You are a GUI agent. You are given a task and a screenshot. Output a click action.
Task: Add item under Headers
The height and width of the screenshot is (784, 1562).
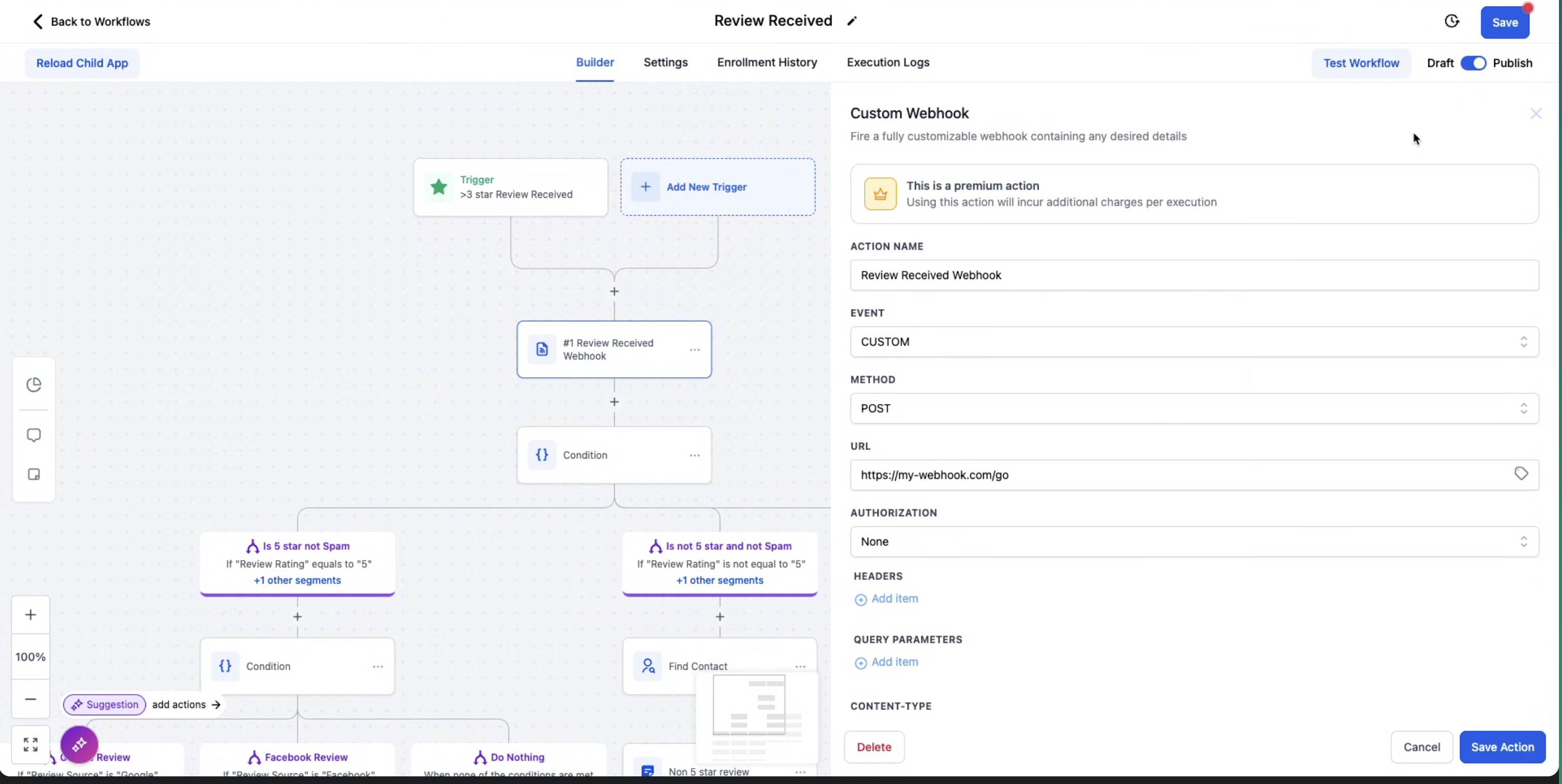(887, 599)
